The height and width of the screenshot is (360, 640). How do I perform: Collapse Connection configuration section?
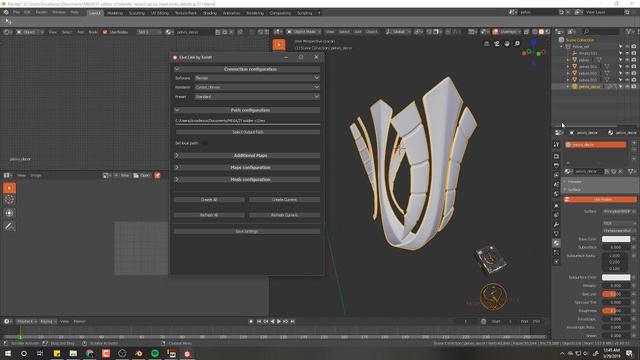247,69
